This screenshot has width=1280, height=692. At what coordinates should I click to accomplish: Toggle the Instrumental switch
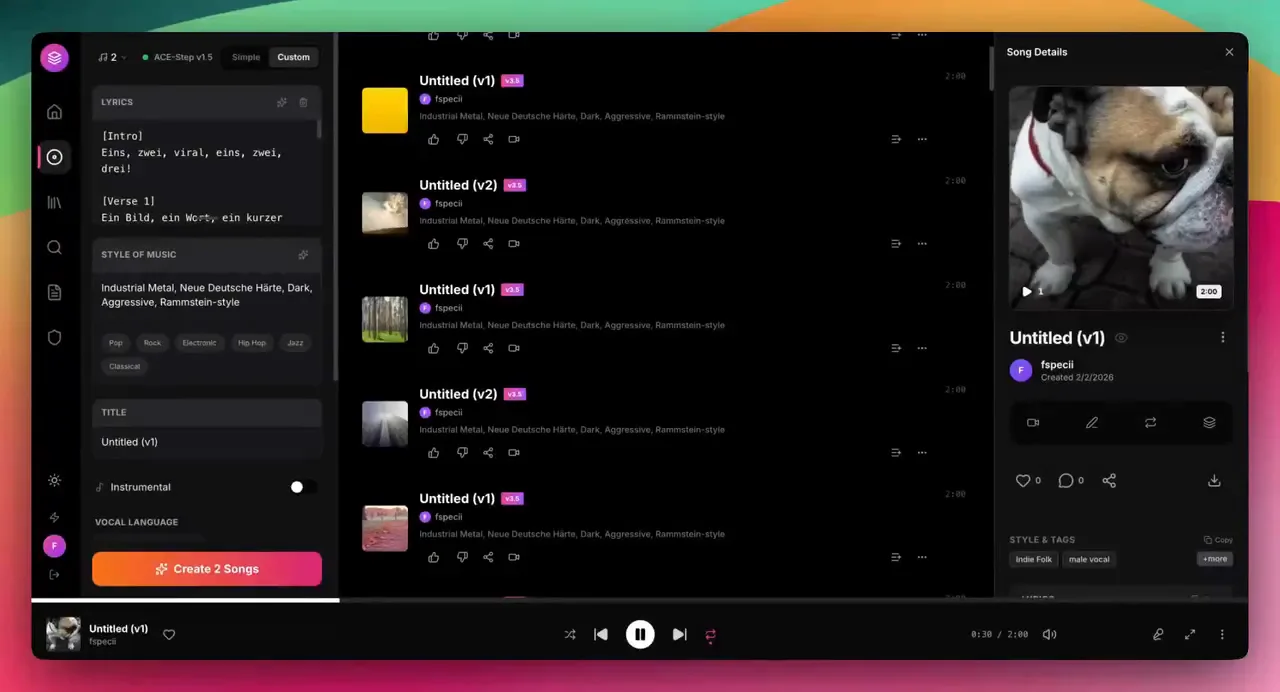[303, 487]
